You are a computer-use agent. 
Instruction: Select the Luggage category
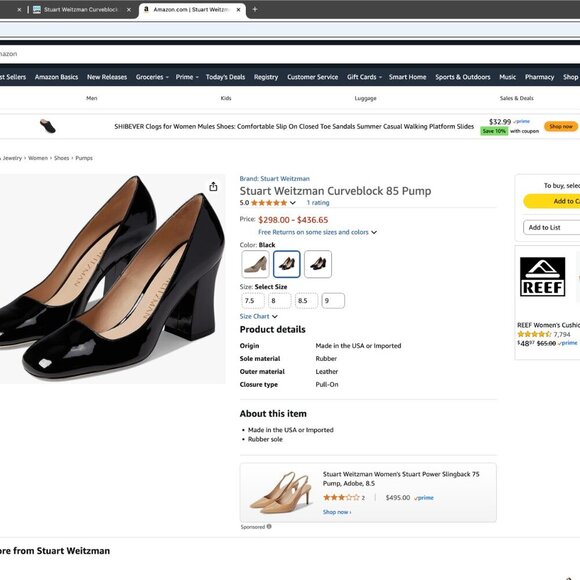[365, 98]
